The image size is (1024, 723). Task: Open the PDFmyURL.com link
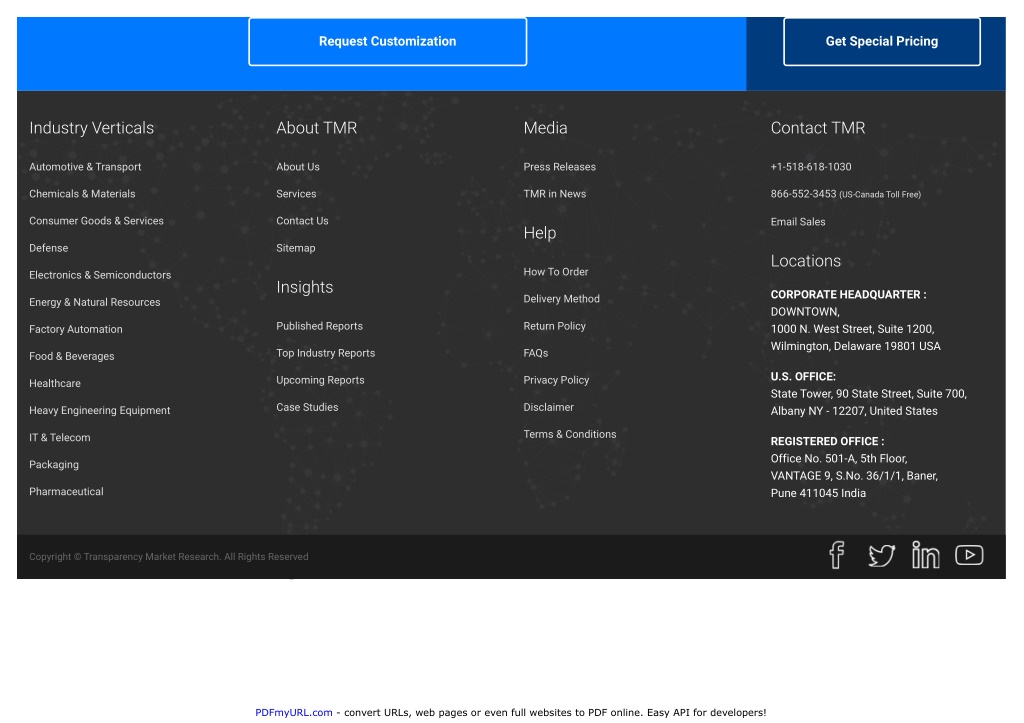click(x=293, y=713)
